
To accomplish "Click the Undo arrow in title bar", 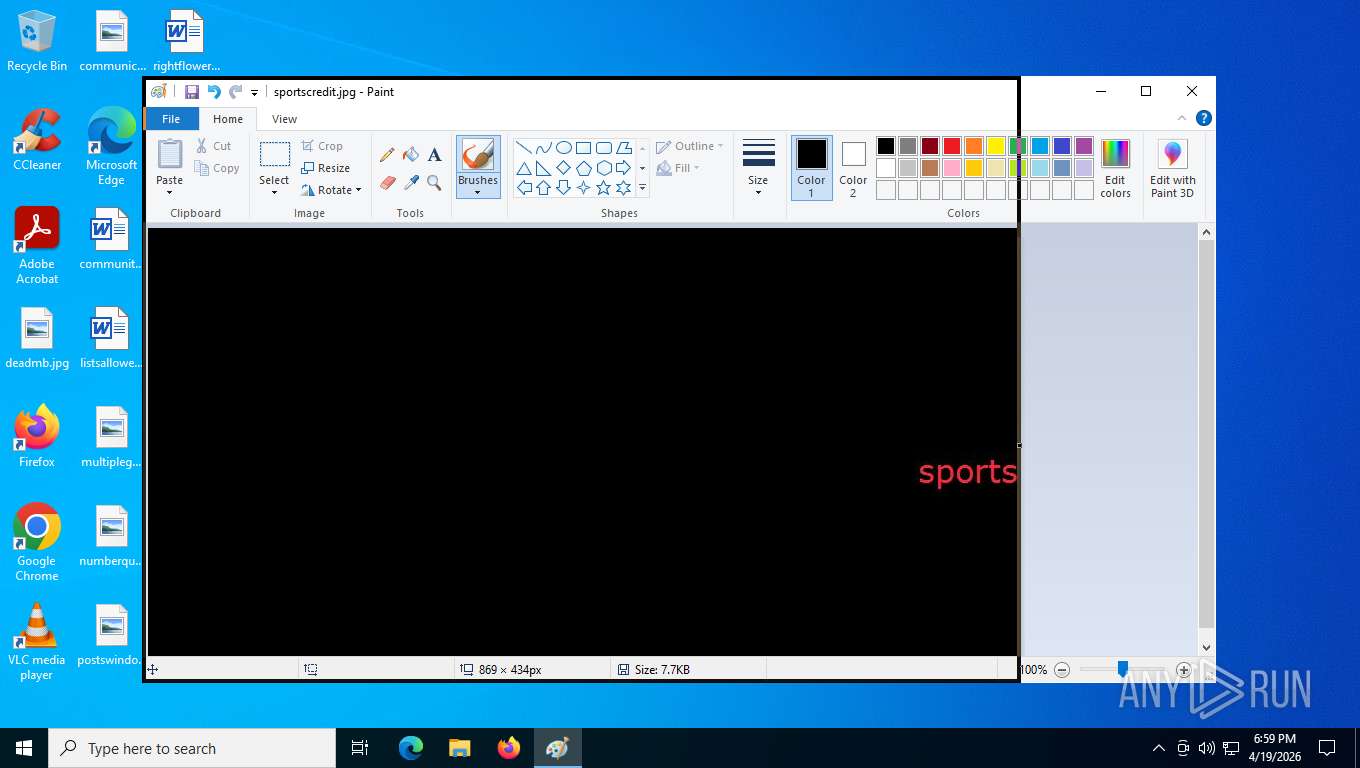I will [213, 92].
